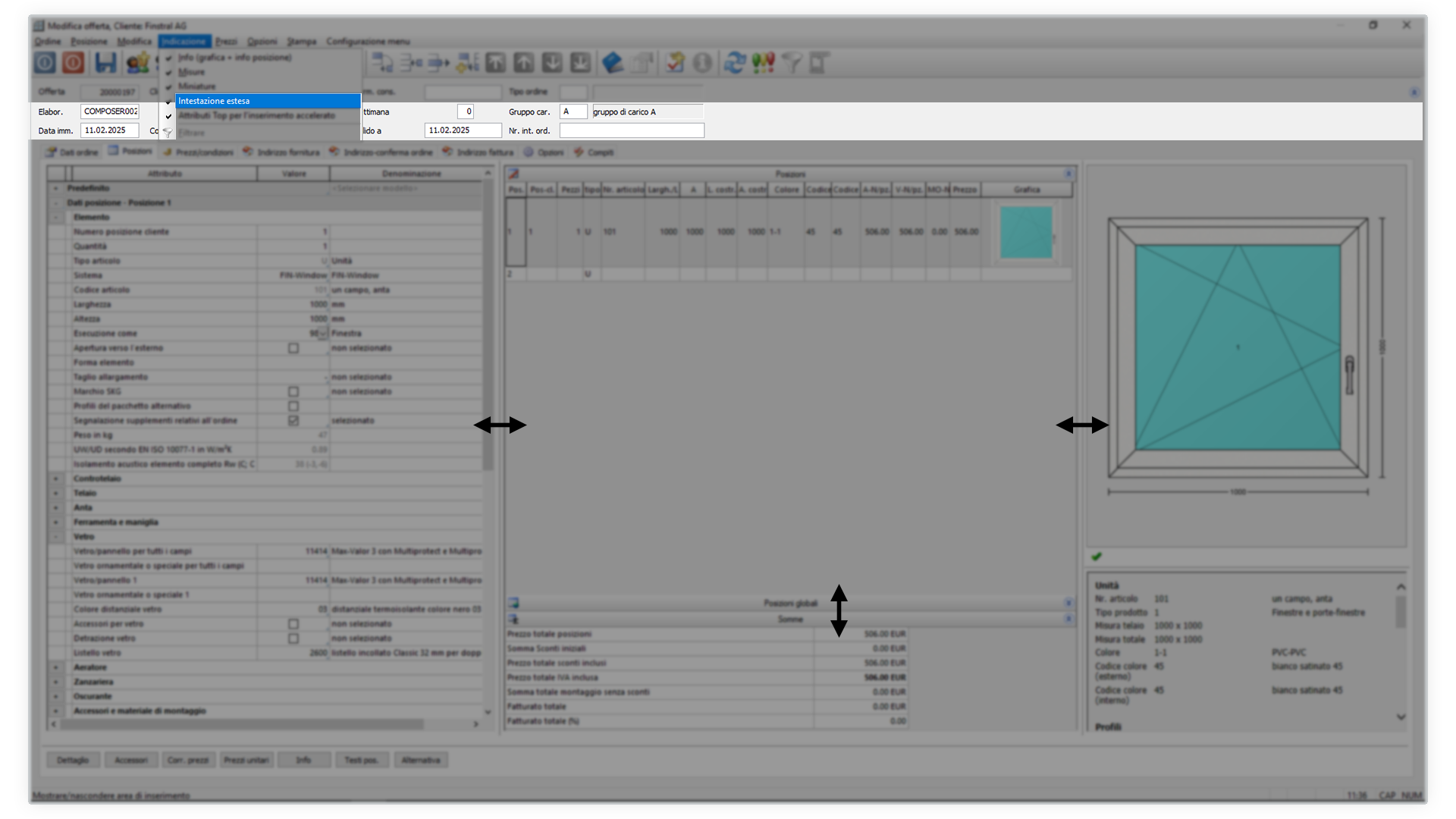Click the Testi pos. button

362,760
